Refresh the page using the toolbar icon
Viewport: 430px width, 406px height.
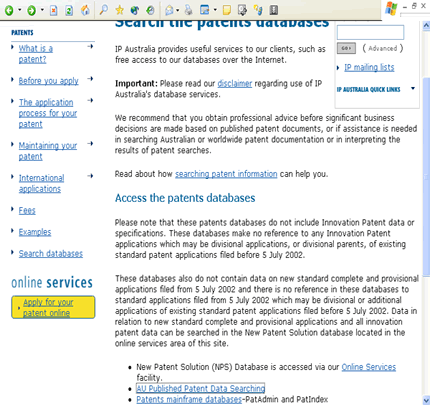pos(69,11)
